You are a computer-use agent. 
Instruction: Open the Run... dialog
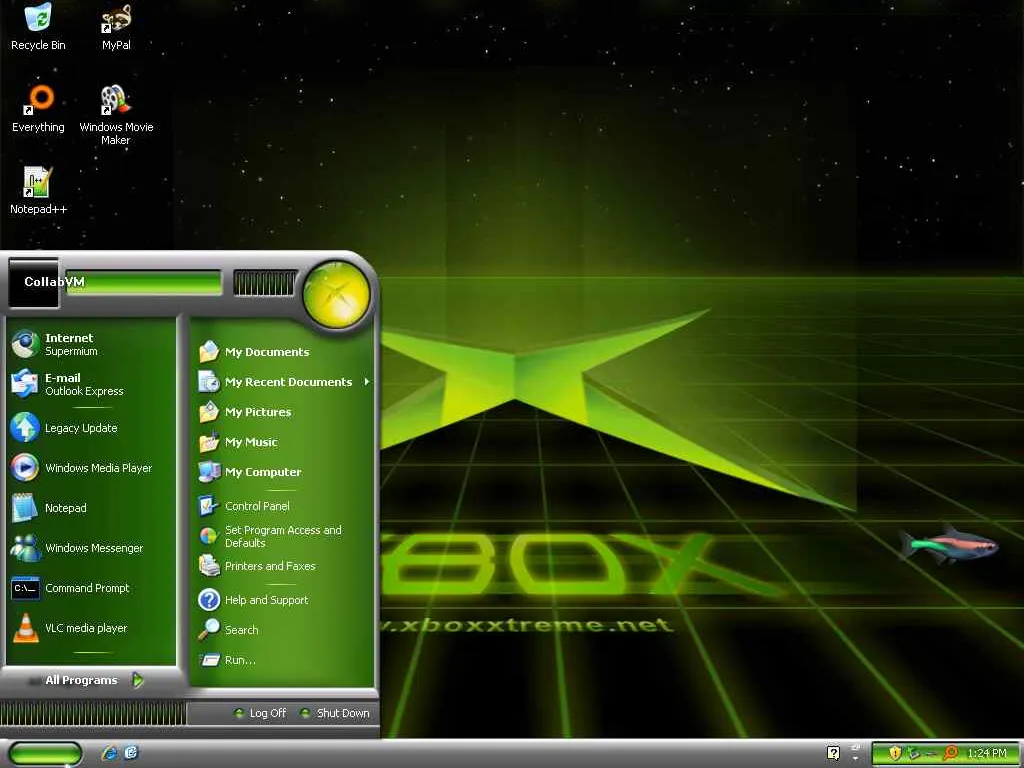tap(283, 660)
